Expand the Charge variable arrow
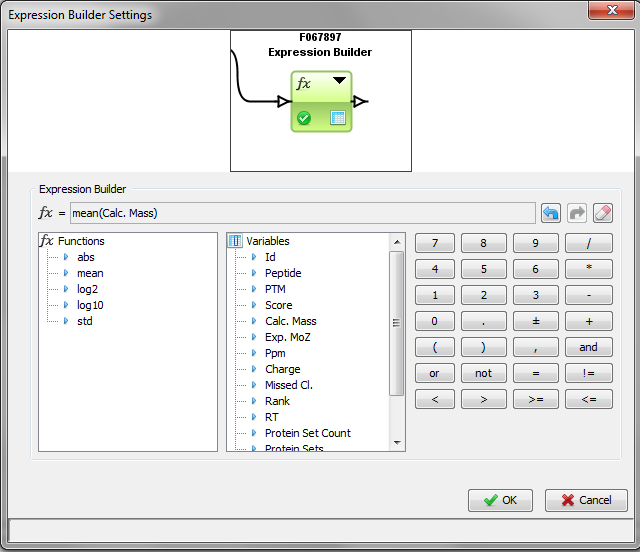Screen dimensions: 640x552 254,369
